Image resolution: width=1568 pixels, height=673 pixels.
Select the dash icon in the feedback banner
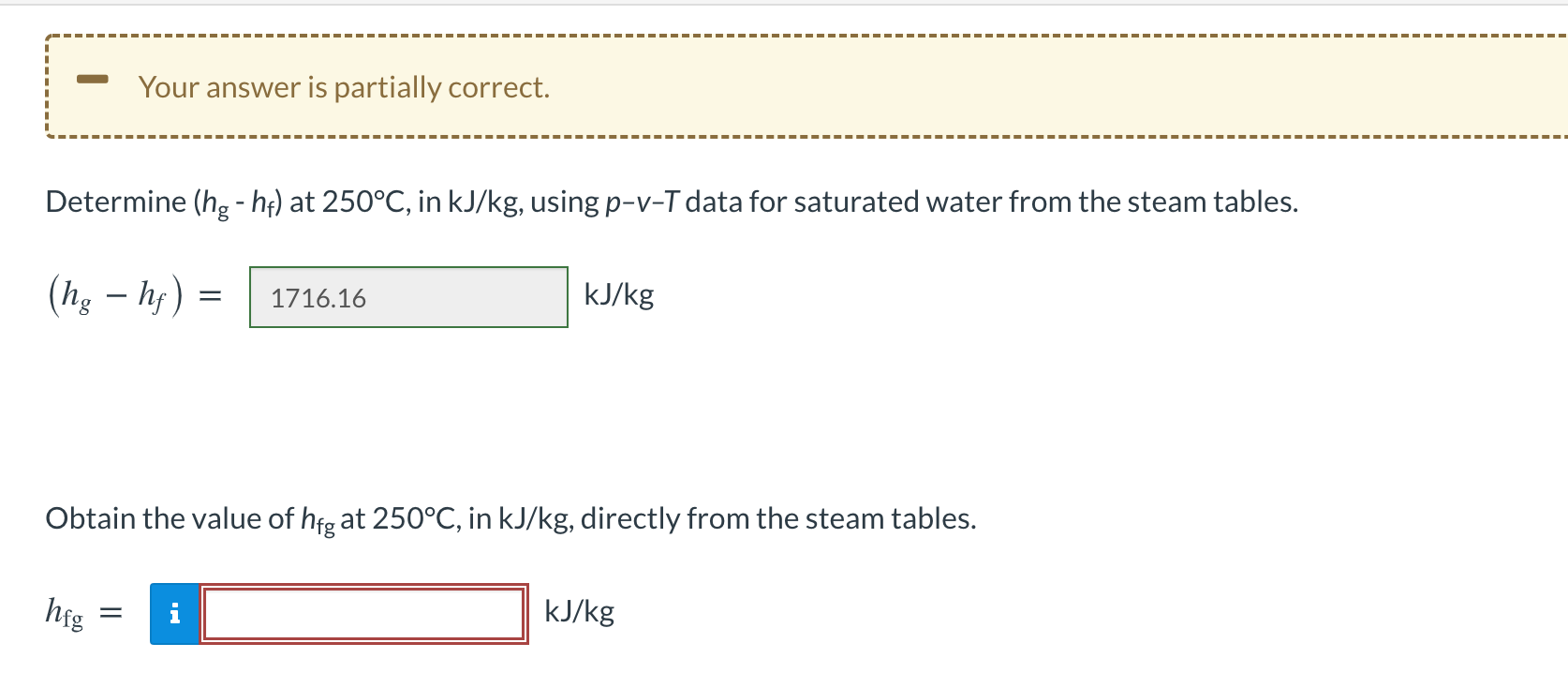(x=93, y=81)
